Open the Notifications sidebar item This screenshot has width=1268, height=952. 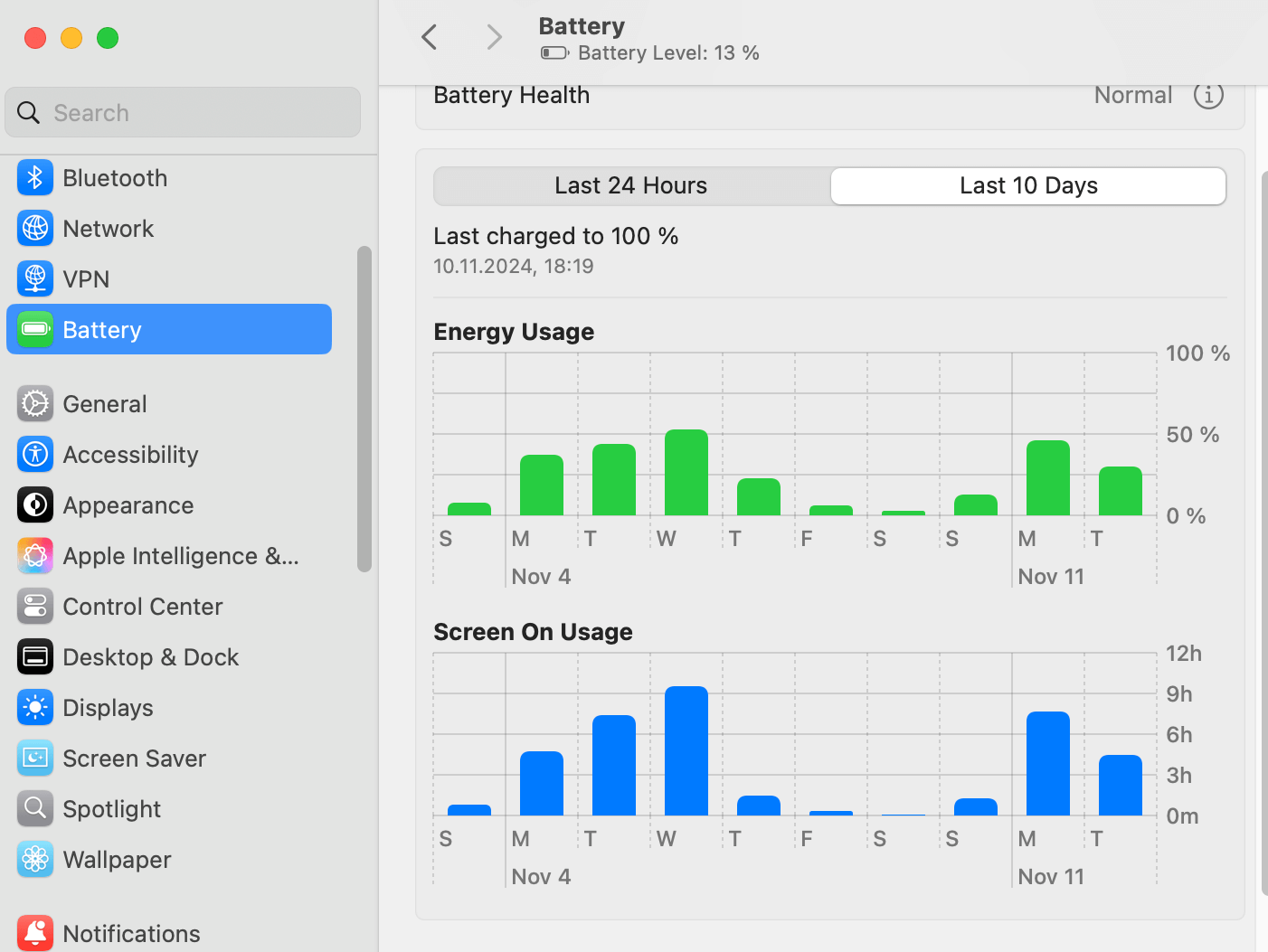[131, 934]
